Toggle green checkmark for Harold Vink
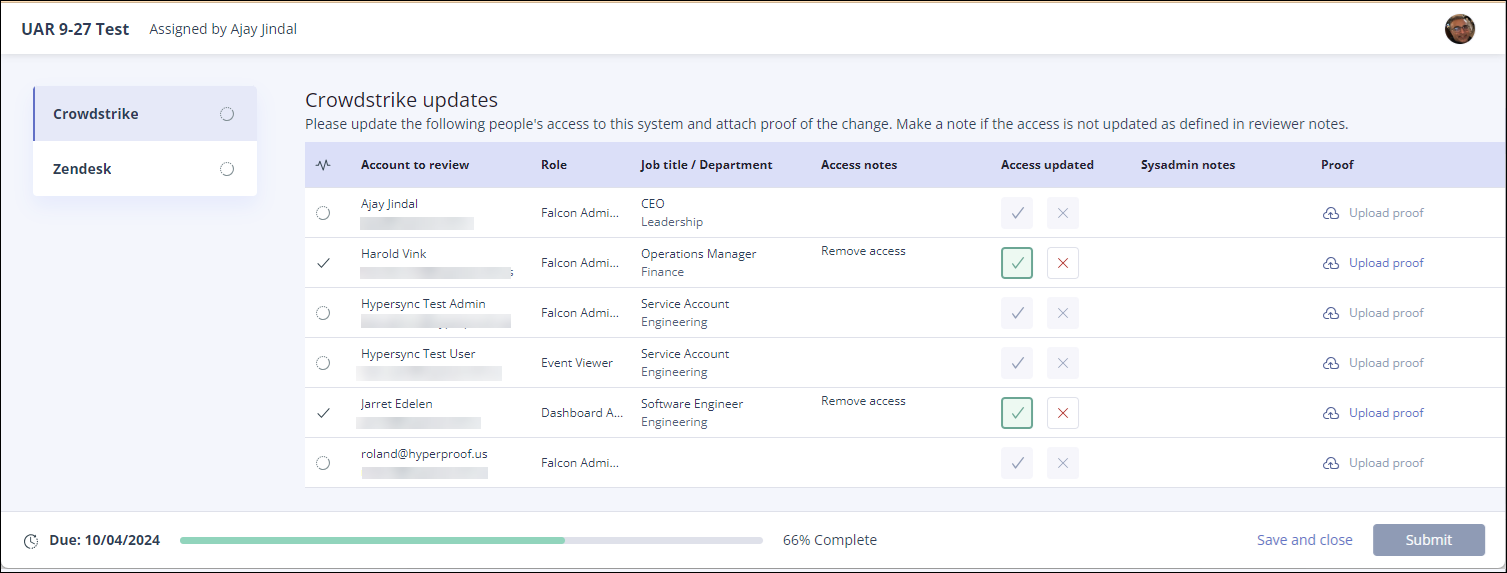Viewport: 1507px width, 573px height. tap(1017, 263)
